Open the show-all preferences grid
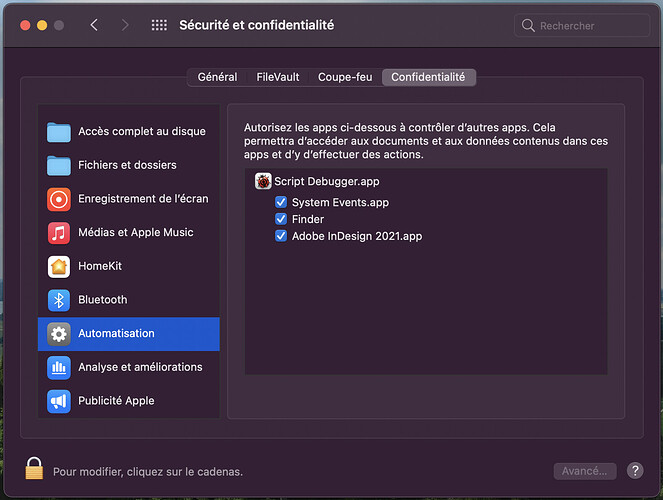 [x=159, y=25]
